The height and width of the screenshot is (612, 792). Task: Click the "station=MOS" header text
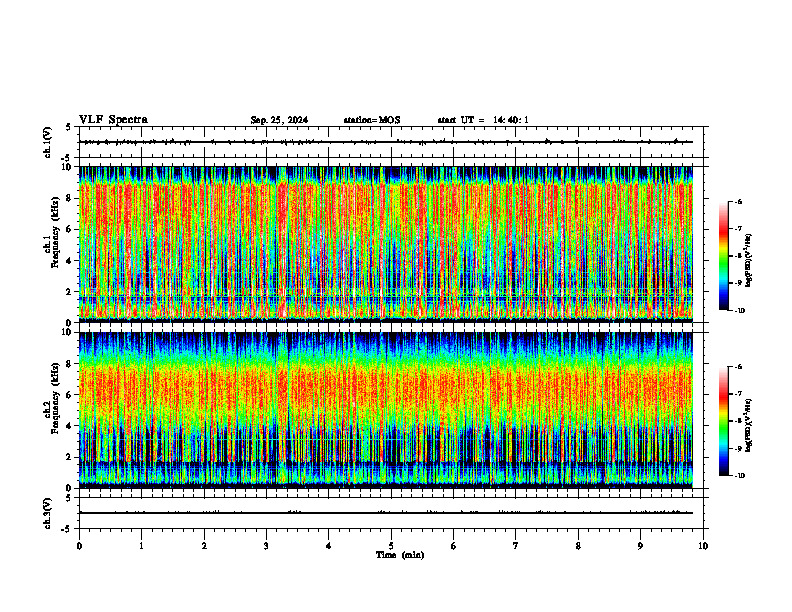pyautogui.click(x=372, y=120)
